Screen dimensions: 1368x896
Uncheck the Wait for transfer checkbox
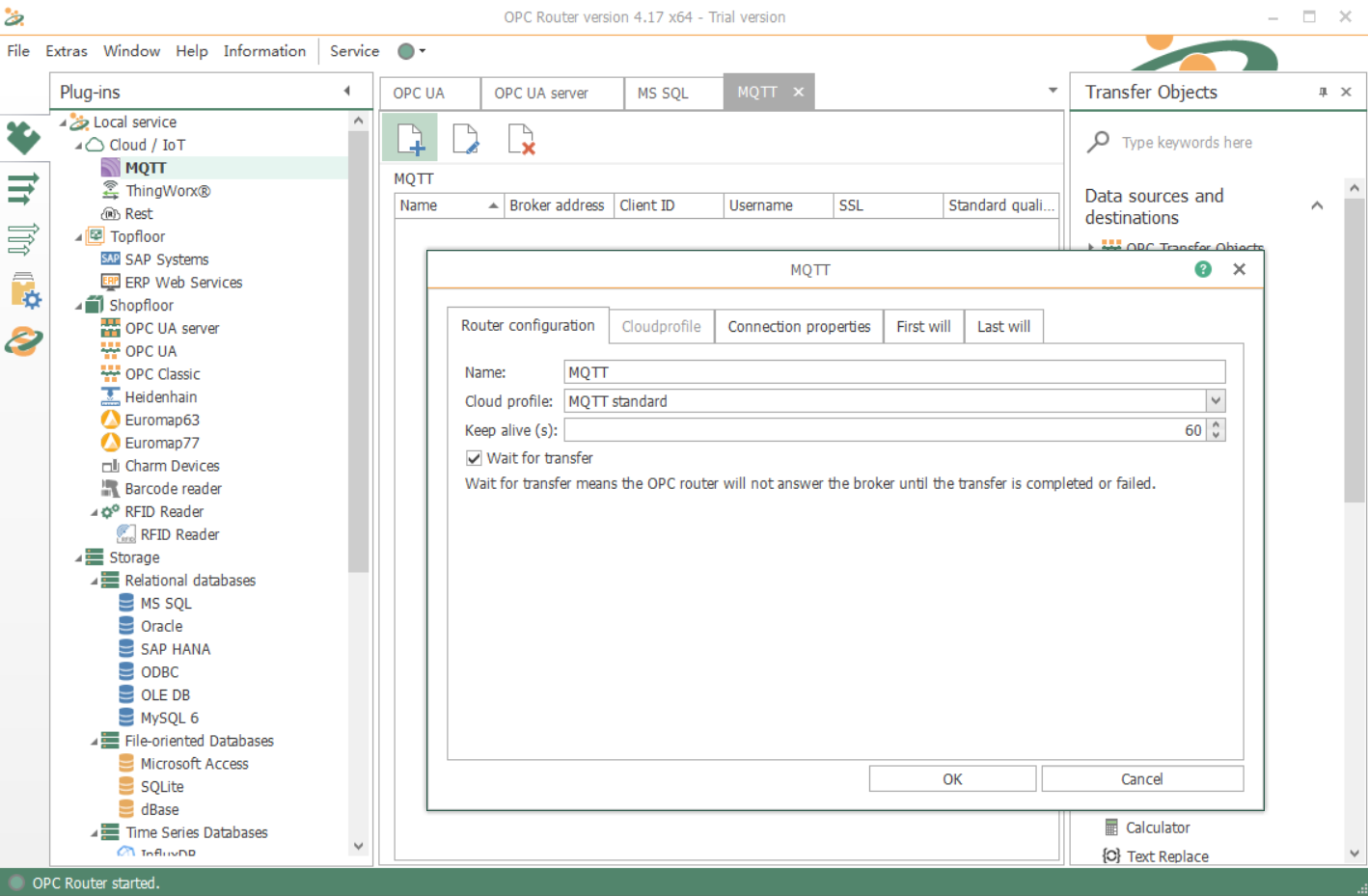474,458
